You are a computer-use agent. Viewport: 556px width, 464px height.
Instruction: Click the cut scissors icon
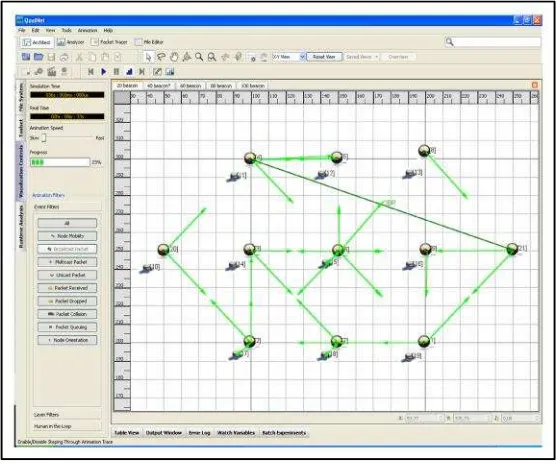click(79, 57)
